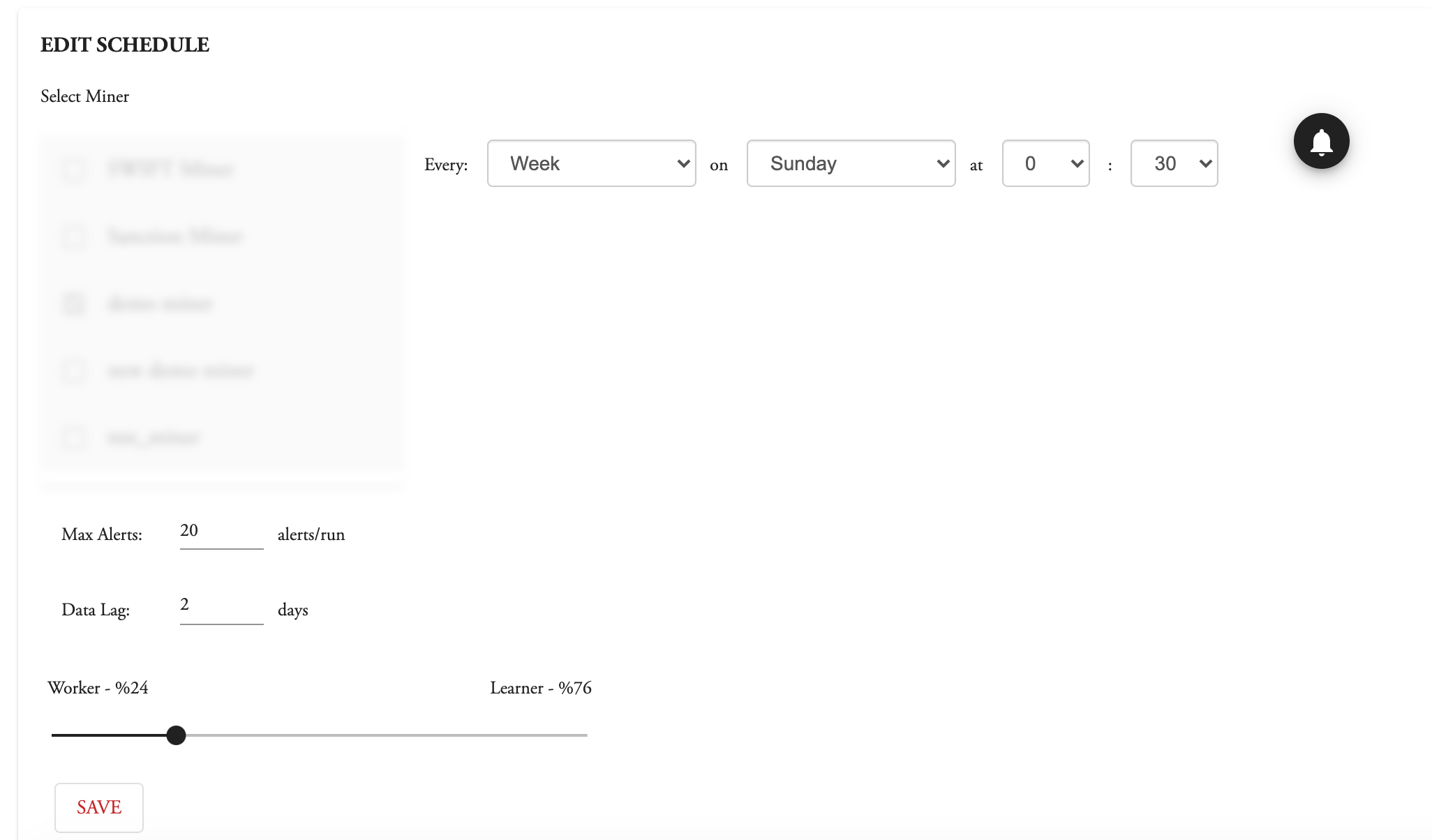The width and height of the screenshot is (1432, 840).
Task: Click the Worker/Learner slider handle
Action: point(177,735)
